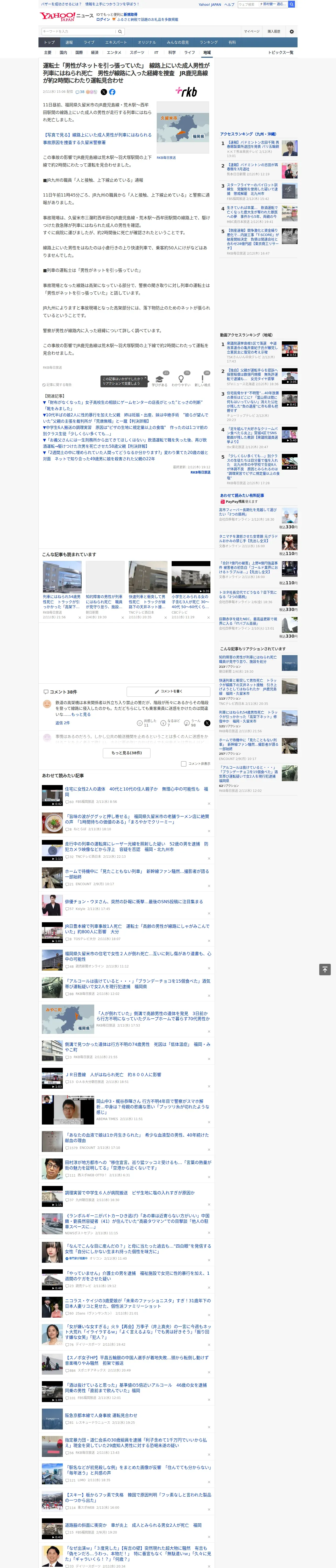Open article 俳優チョン・ウヌさん
Screen dimensions: 336x1568
(134, 902)
